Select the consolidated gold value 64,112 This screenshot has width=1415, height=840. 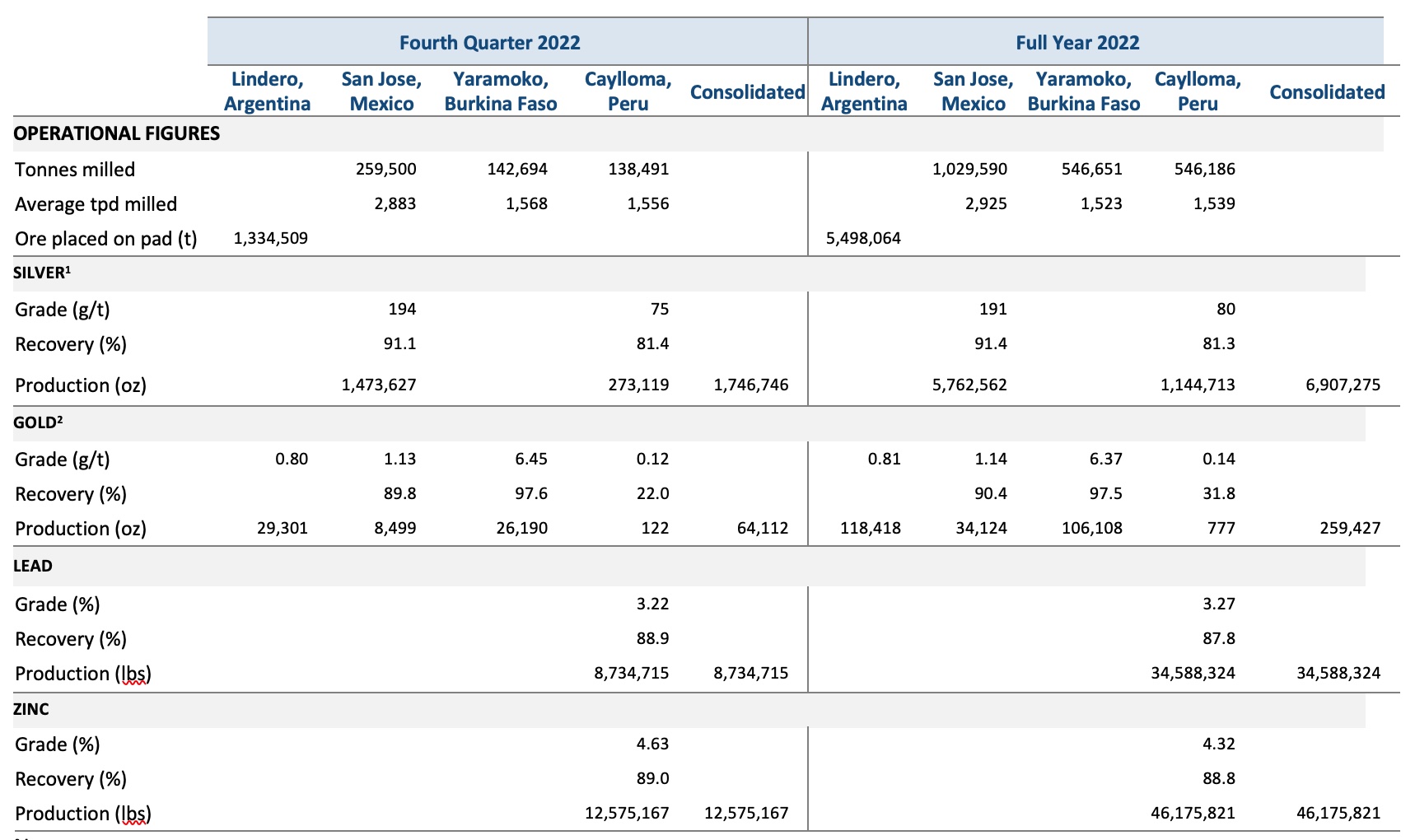coord(763,529)
